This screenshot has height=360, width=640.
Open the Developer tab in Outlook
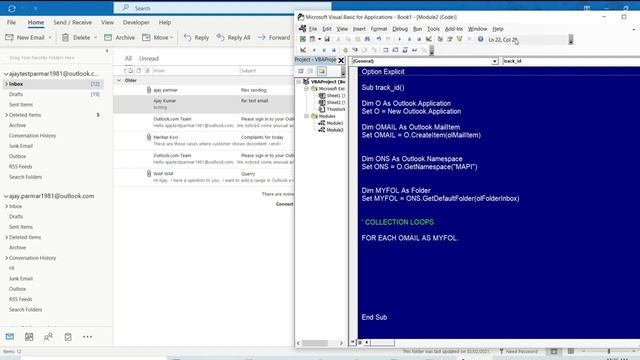click(136, 22)
